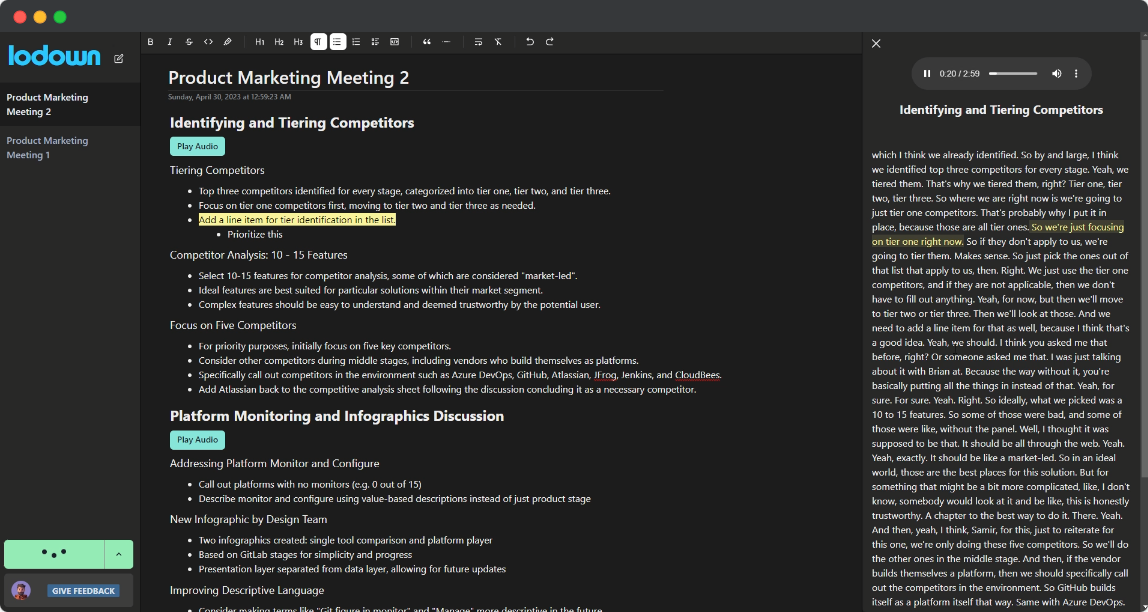Select Product Marketing Meeting 2 in sidebar
The image size is (1148, 612).
click(x=47, y=105)
